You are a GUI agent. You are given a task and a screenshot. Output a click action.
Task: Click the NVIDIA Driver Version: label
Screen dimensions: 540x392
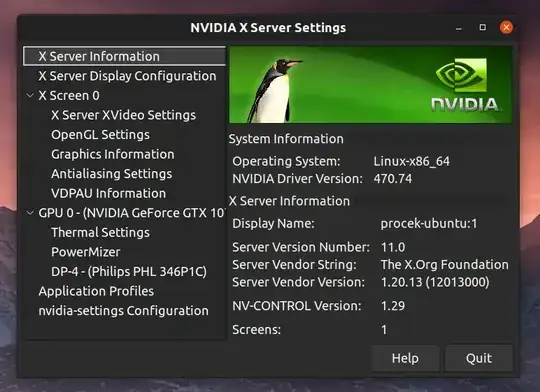pos(298,179)
